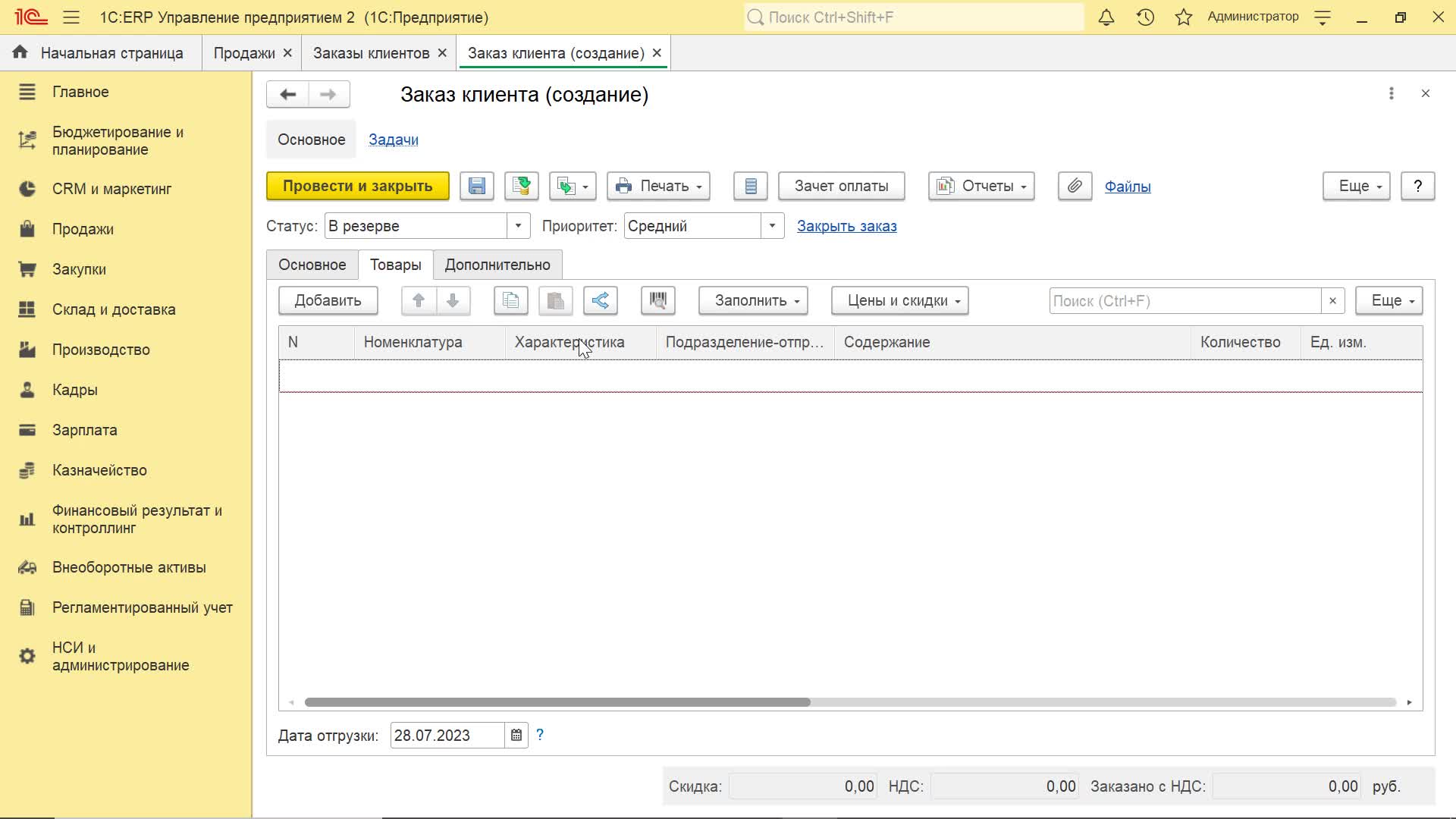Open the history clock icon
The height and width of the screenshot is (819, 1456).
[1146, 17]
